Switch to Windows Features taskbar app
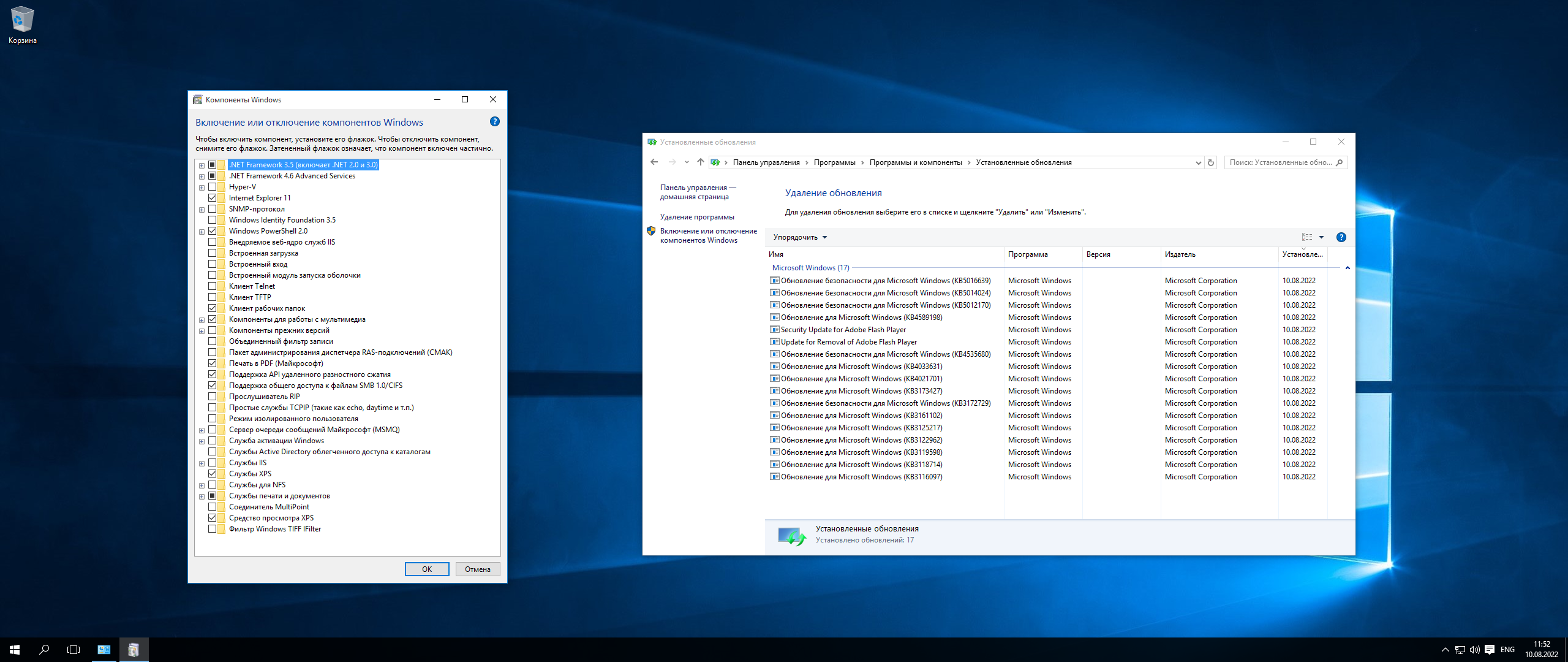This screenshot has height=662, width=1568. (134, 650)
